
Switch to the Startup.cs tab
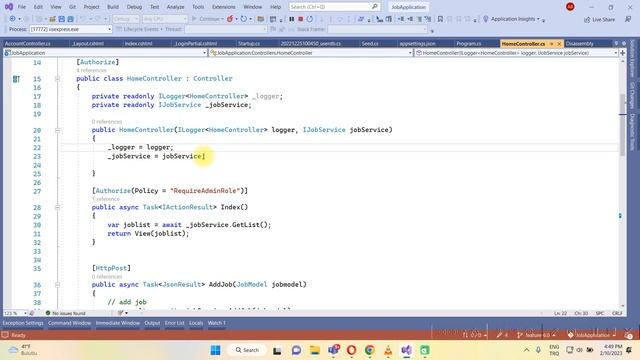[248, 43]
